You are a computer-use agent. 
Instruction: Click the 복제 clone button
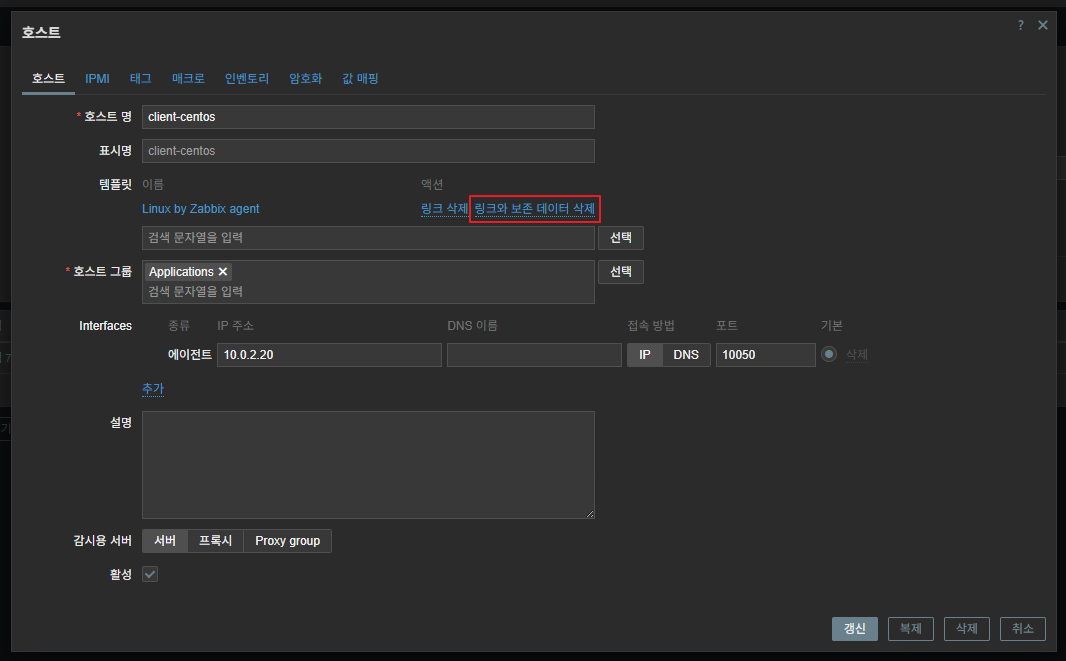coord(910,628)
